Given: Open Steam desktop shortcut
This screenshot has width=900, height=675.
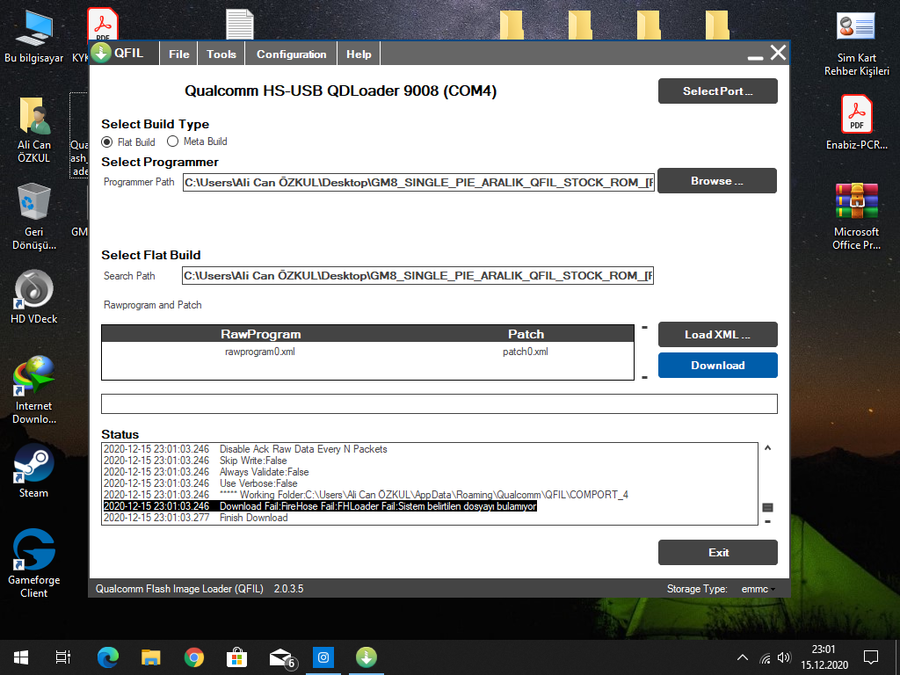Looking at the screenshot, I should 34,471.
